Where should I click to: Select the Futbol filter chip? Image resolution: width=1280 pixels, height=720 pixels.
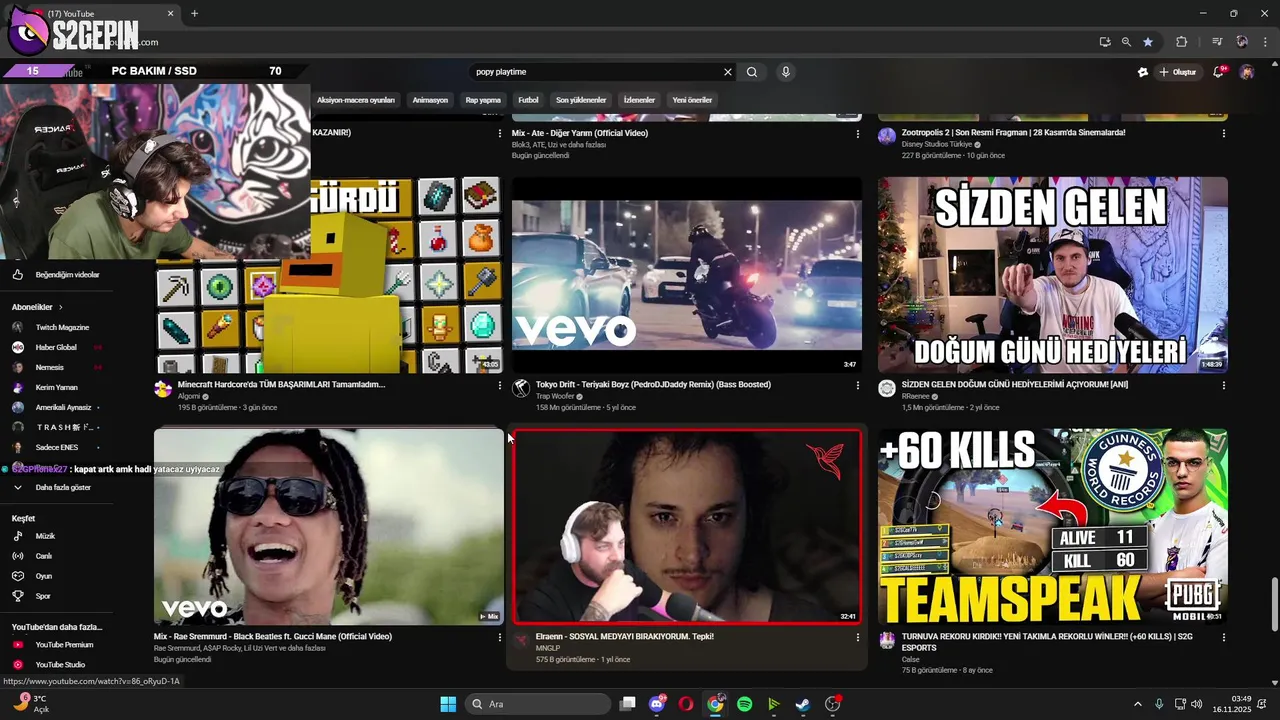click(528, 100)
